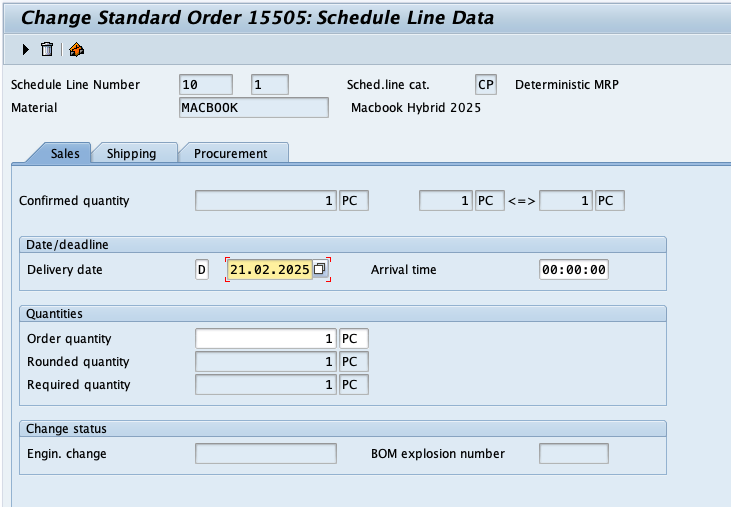731x507 pixels.
Task: Click the 'Deterministic MRP' text
Action: (566, 85)
